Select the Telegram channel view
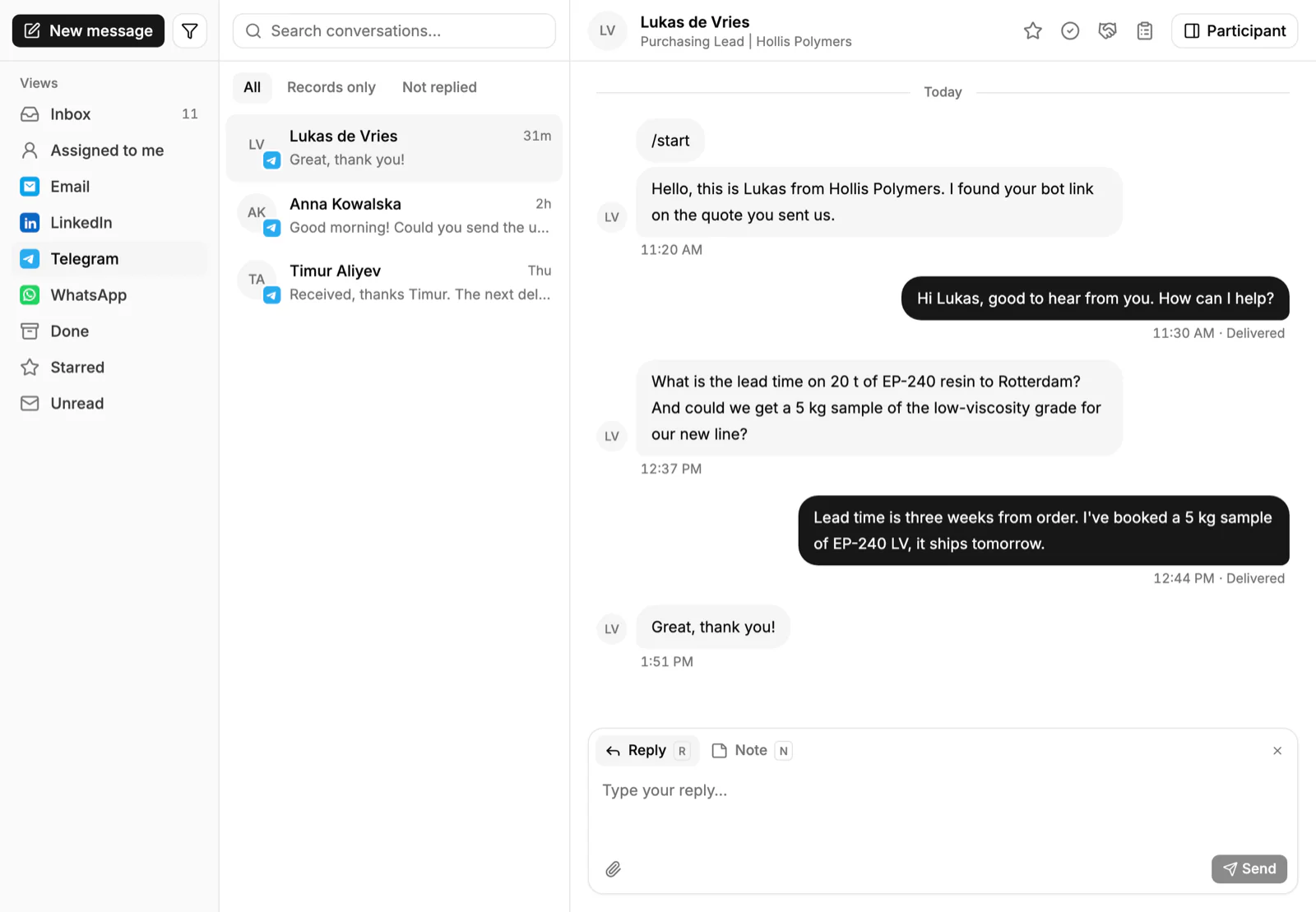Viewport: 1316px width, 912px height. click(109, 259)
